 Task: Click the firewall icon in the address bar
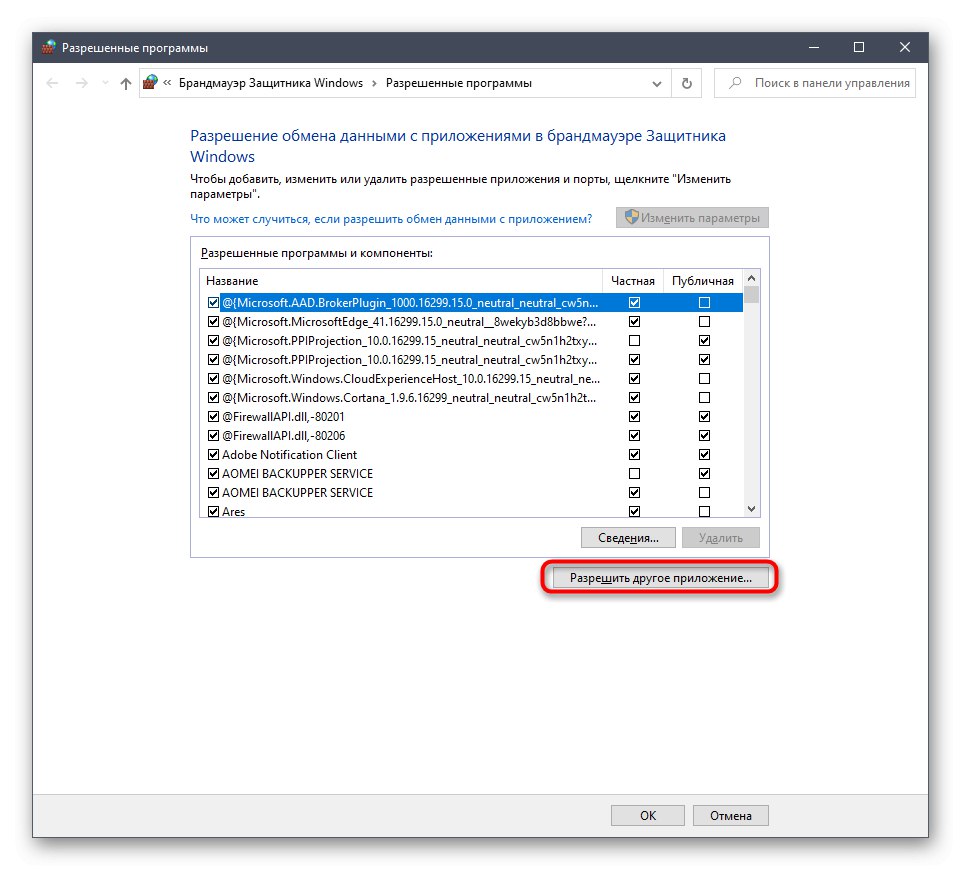(150, 83)
